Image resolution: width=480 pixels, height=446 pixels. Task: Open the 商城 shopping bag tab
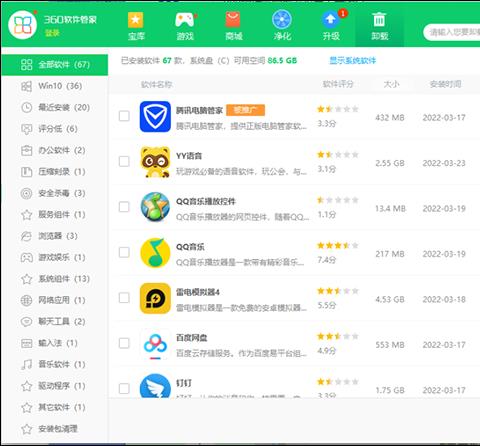(x=233, y=26)
